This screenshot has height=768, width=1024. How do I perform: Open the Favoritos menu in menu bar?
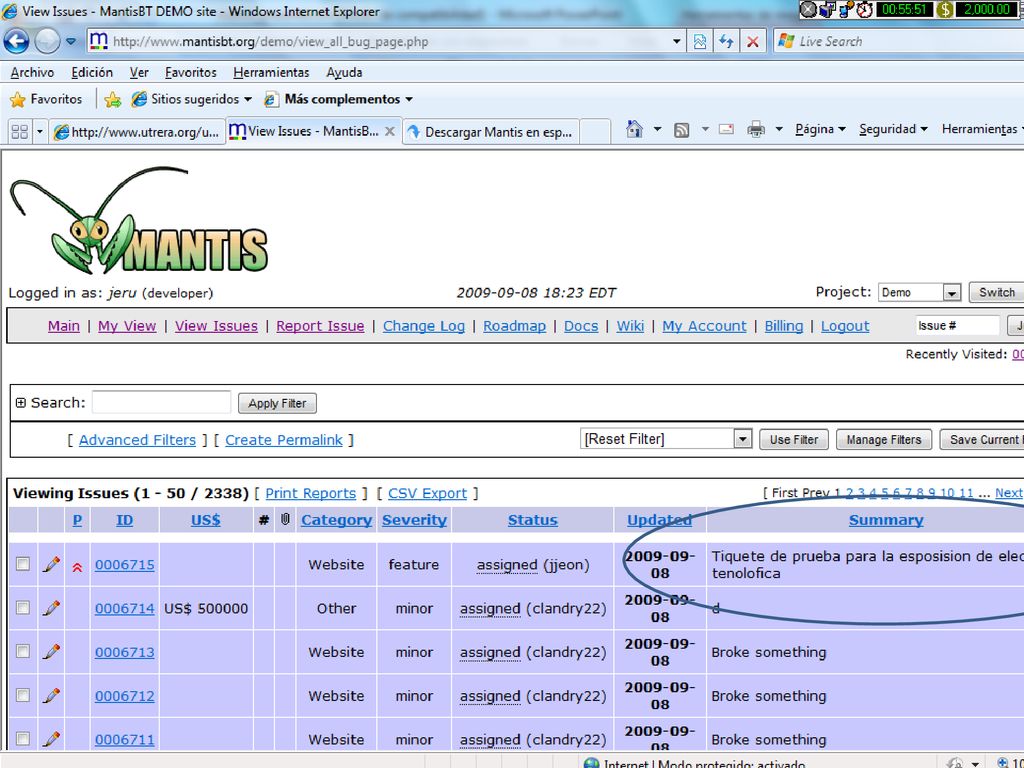pos(191,72)
